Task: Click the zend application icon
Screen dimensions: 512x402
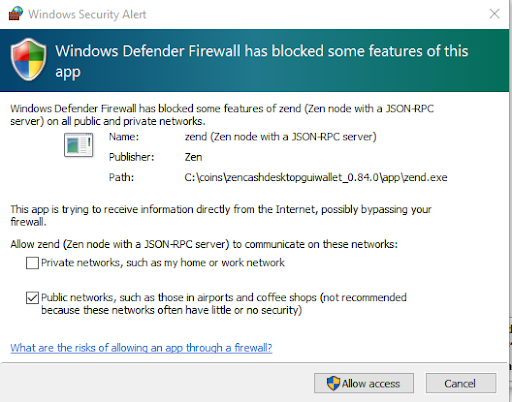Action: [79, 145]
